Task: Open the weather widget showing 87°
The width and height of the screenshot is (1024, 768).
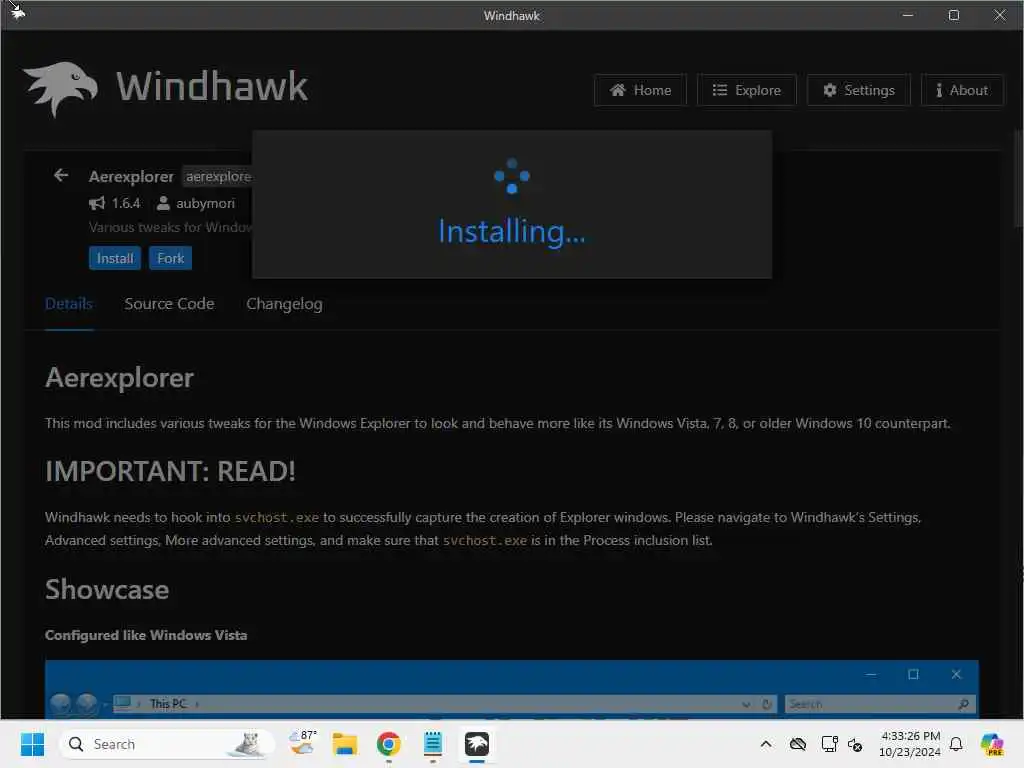Action: 302,744
